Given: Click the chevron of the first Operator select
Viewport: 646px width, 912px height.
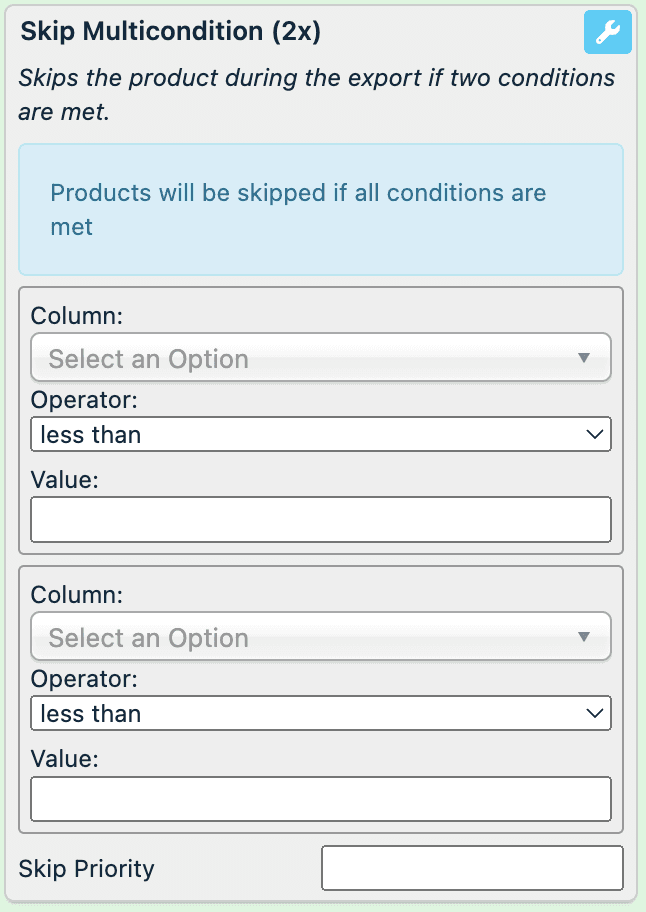Looking at the screenshot, I should [595, 435].
